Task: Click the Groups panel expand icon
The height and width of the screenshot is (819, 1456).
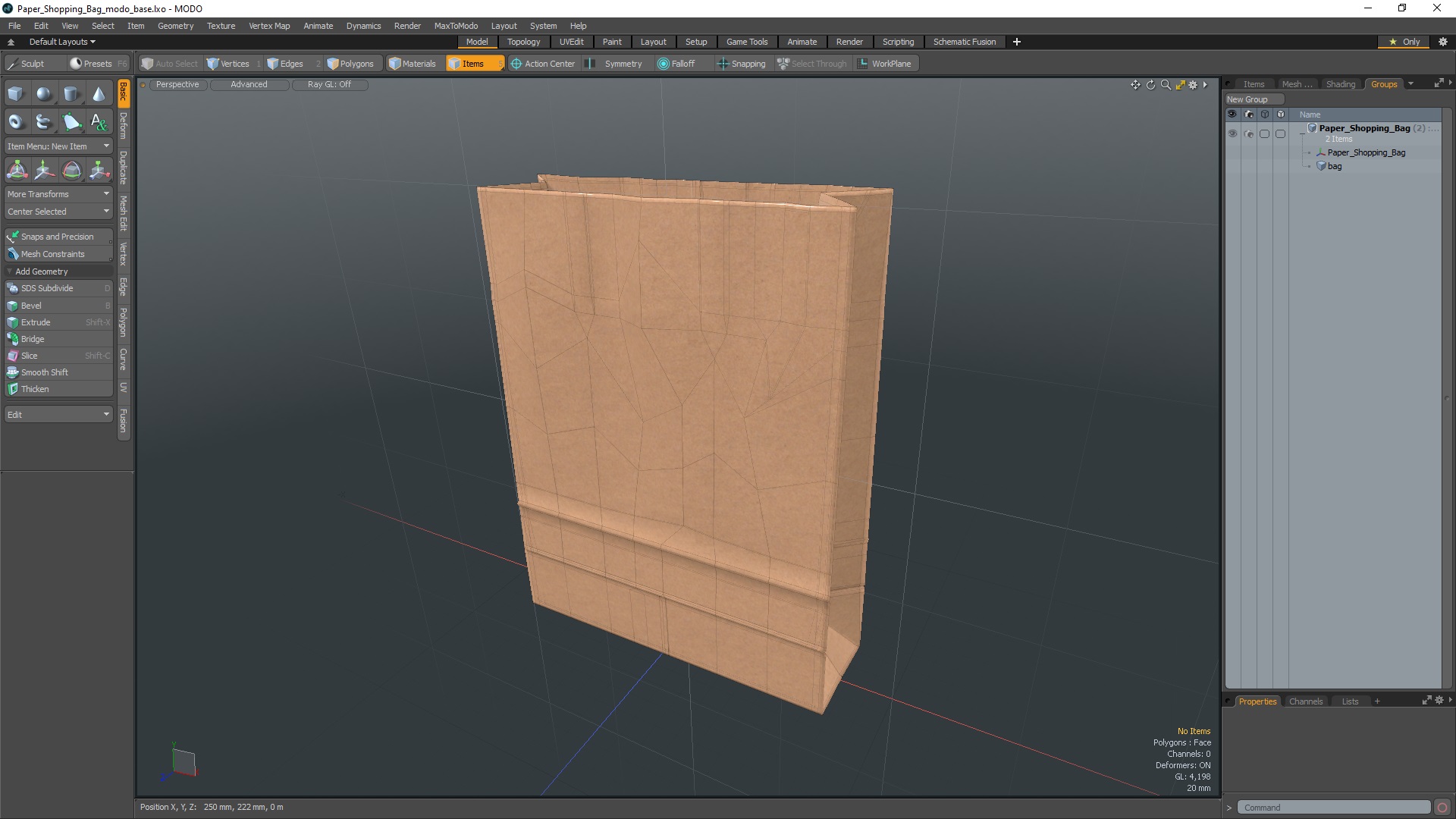Action: pos(1439,83)
